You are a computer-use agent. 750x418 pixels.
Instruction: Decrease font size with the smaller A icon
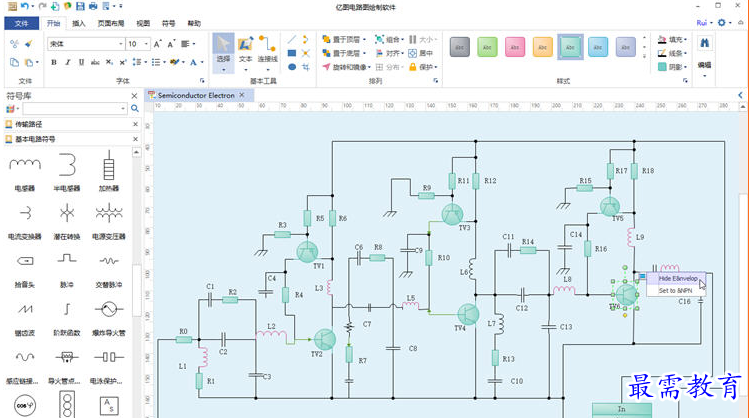click(x=171, y=44)
